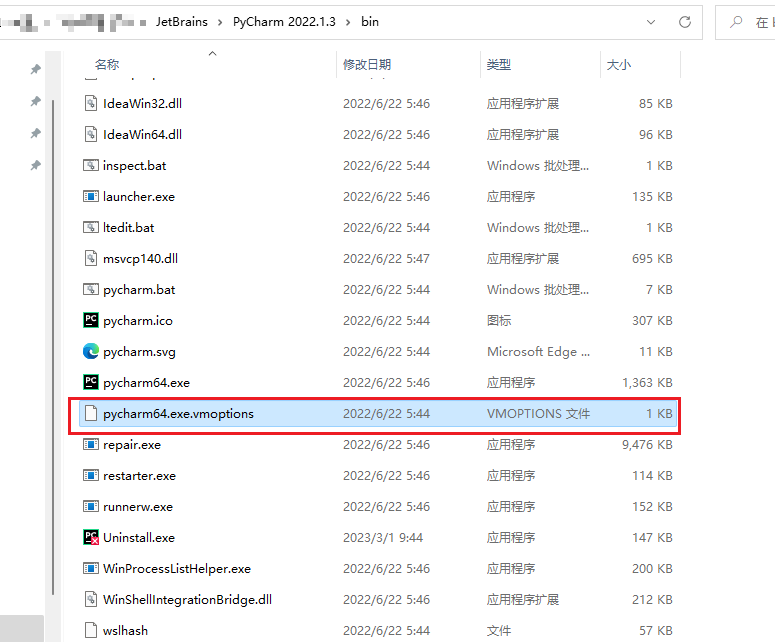Select the restarter.exe file name
The width and height of the screenshot is (775, 642).
point(139,476)
